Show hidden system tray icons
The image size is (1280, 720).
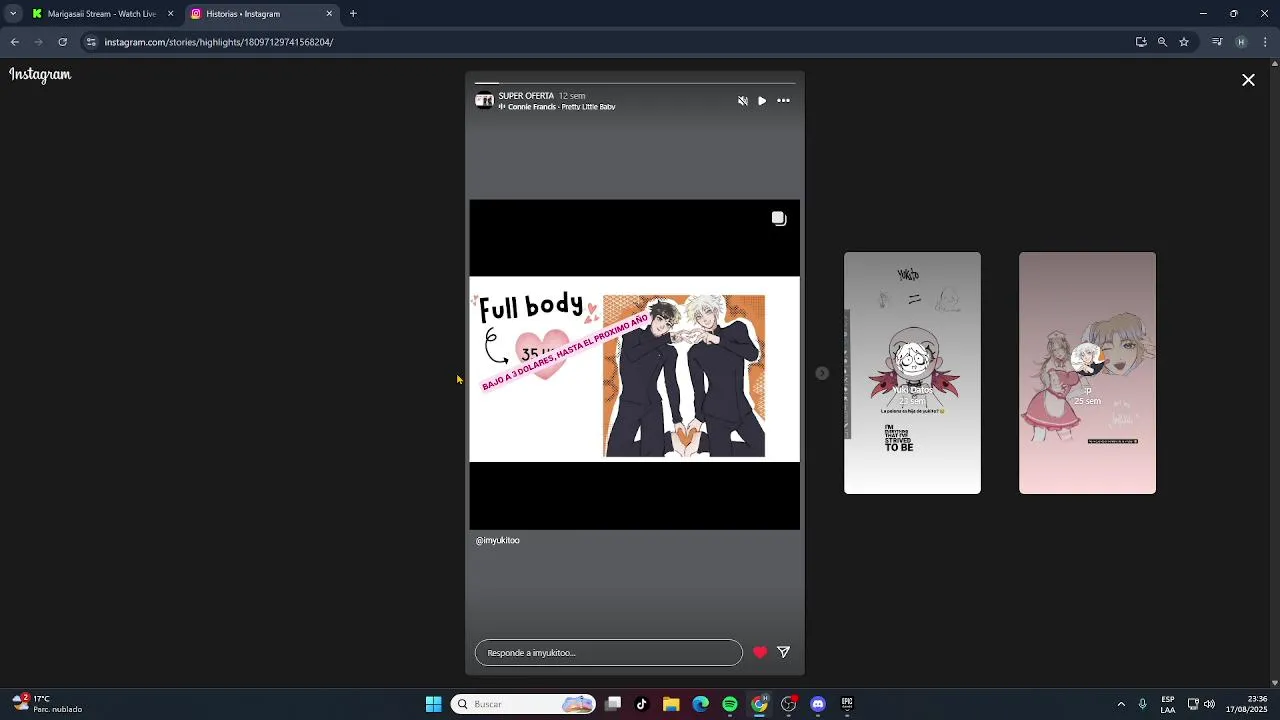click(1121, 704)
